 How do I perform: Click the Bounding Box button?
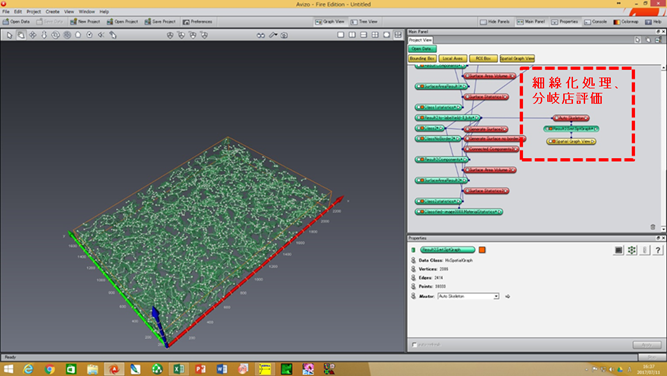coord(422,58)
